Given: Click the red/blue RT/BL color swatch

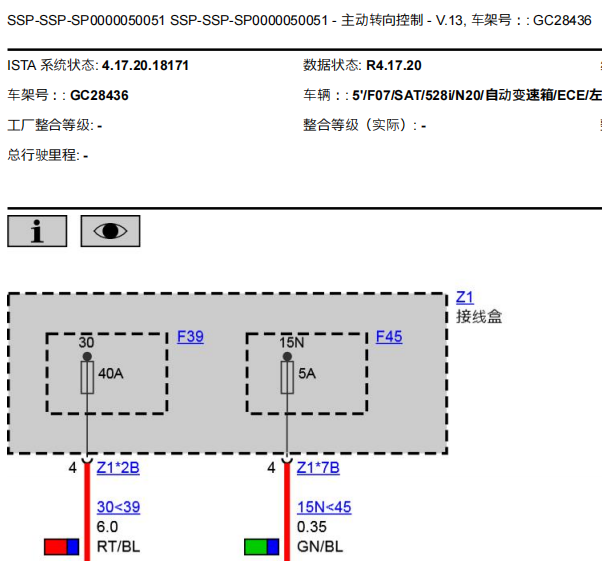Looking at the screenshot, I should tap(61, 547).
